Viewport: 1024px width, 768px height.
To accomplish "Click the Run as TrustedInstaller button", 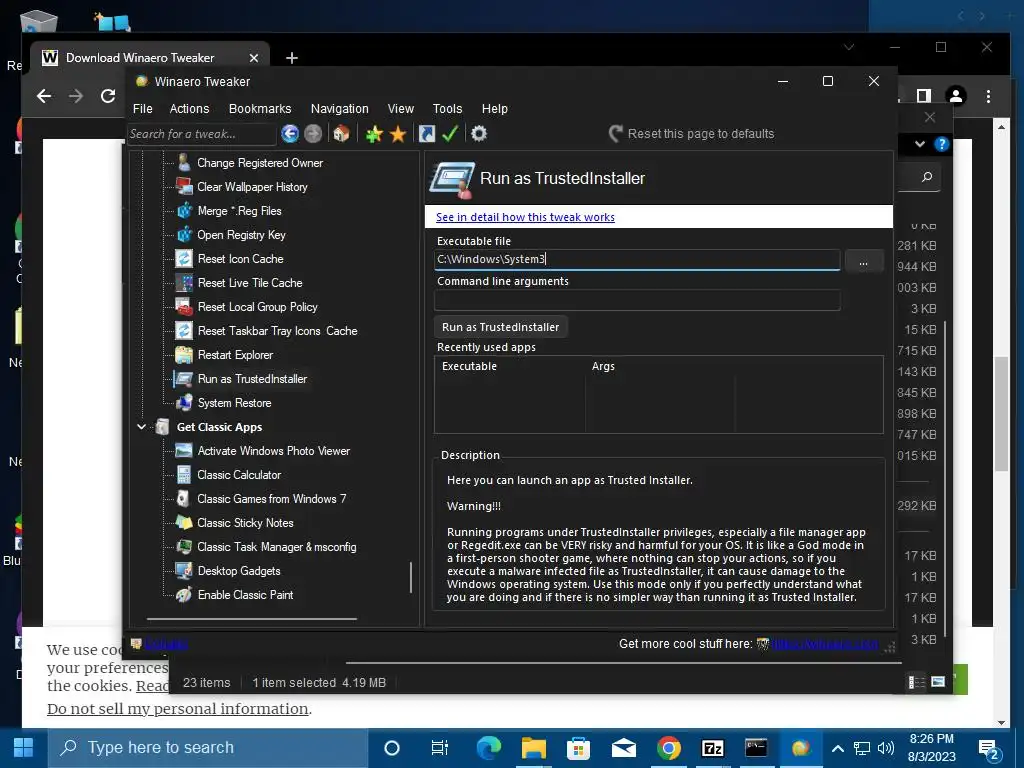I will tap(500, 327).
